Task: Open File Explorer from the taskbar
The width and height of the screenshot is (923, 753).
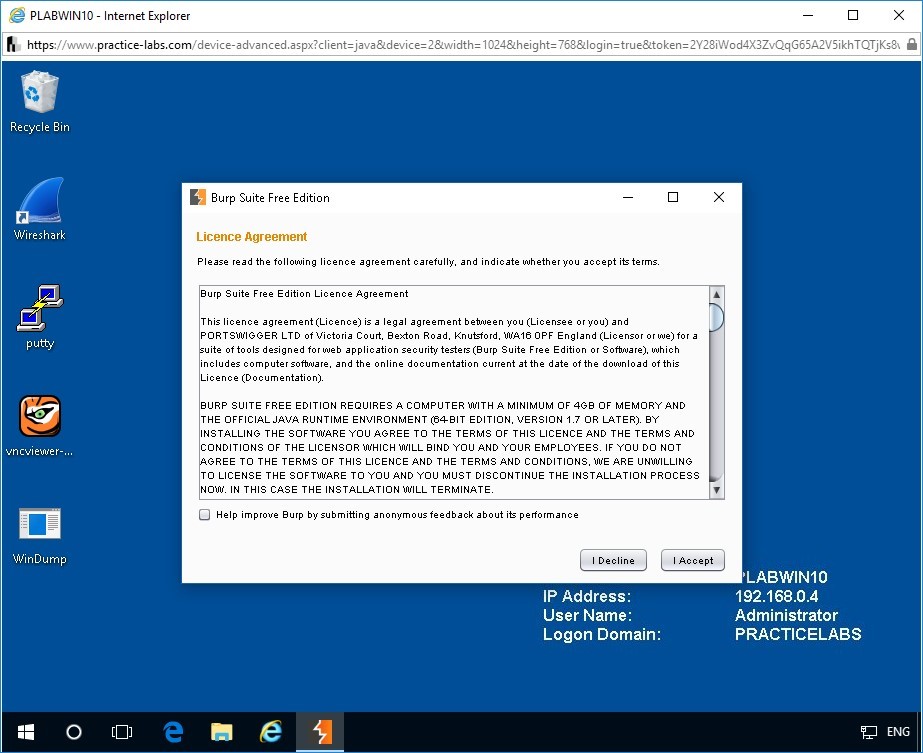Action: pos(222,732)
